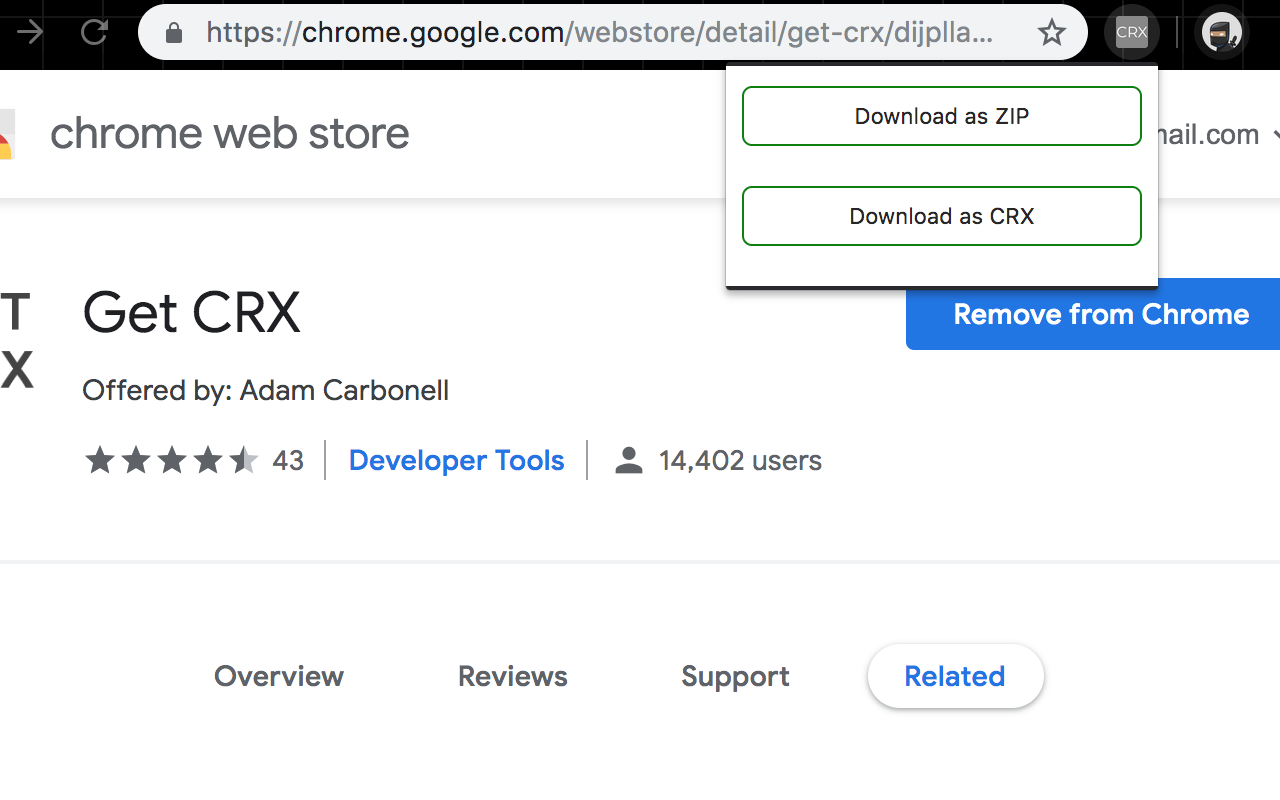1280x800 pixels.
Task: Switch to the Overview tab
Action: [278, 676]
